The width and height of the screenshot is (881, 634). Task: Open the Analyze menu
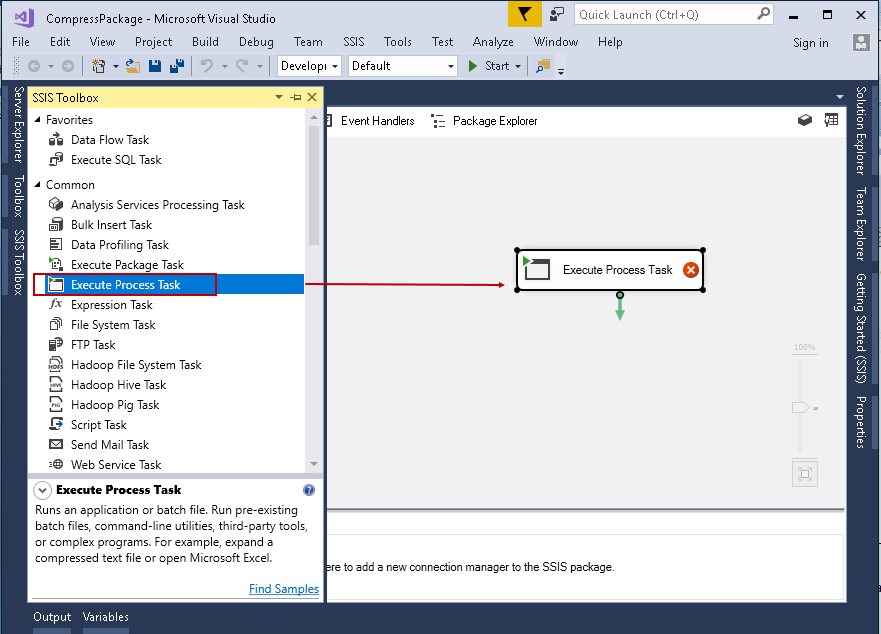pyautogui.click(x=493, y=42)
